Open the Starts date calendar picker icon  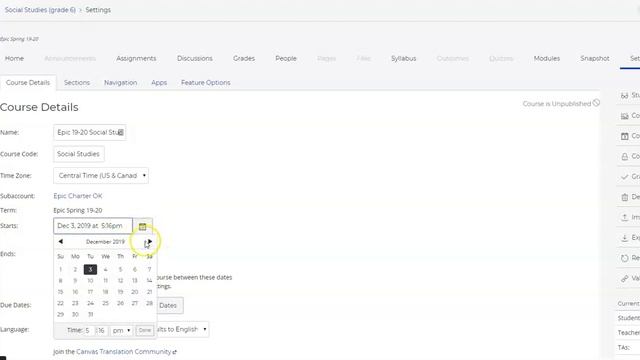[x=142, y=227]
